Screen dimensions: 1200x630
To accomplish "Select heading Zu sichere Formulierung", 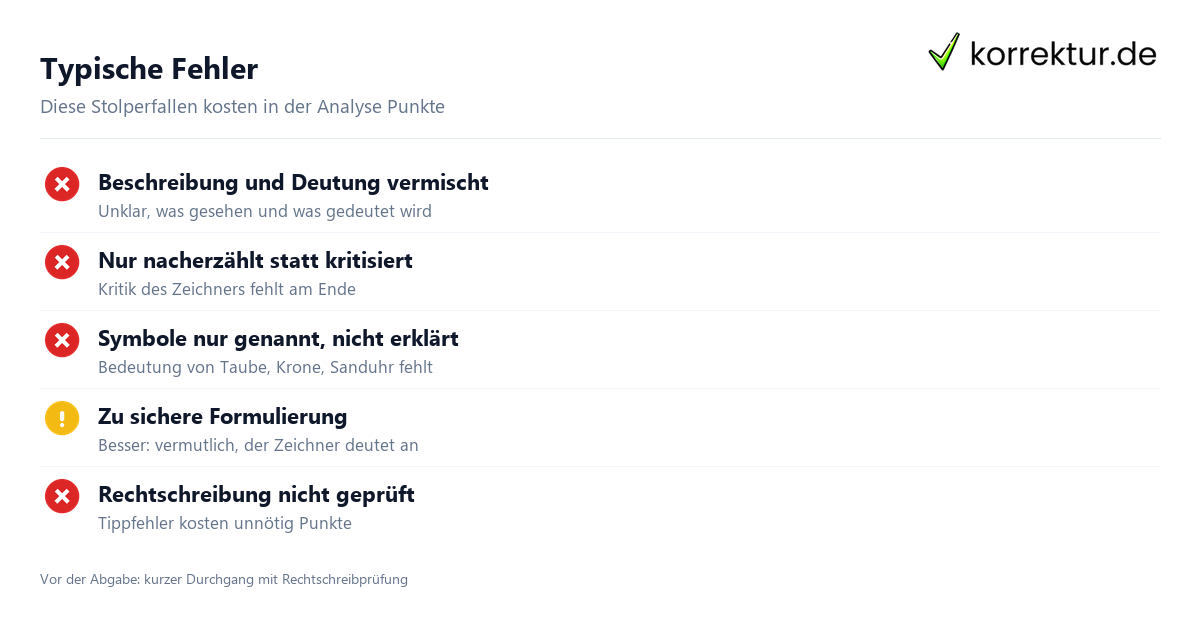I will 222,417.
